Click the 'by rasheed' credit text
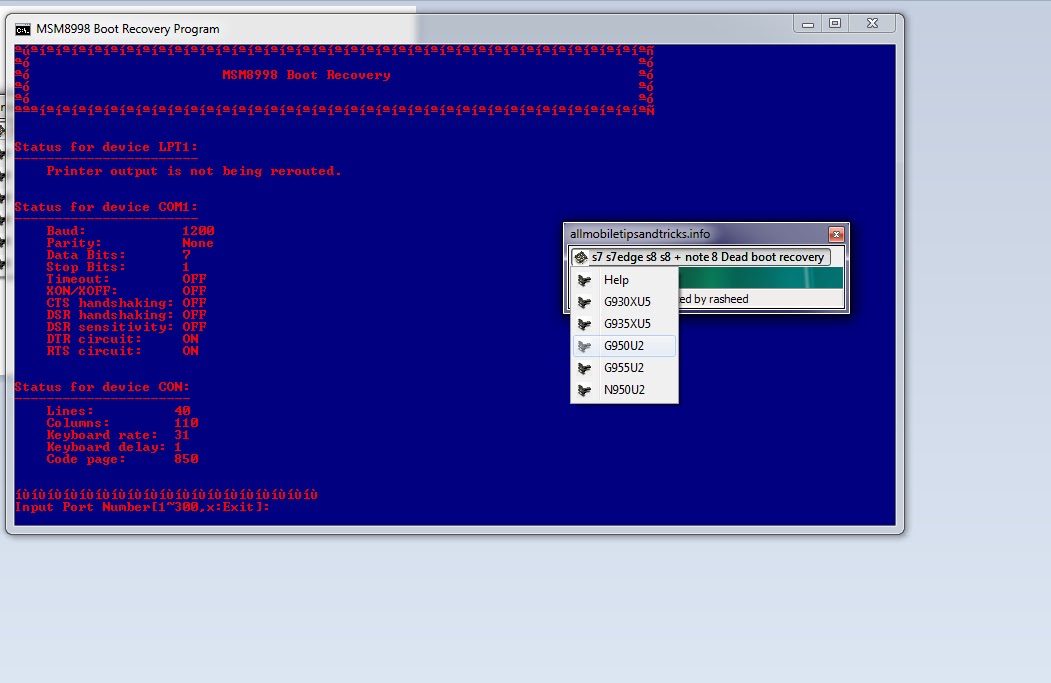 click(721, 299)
